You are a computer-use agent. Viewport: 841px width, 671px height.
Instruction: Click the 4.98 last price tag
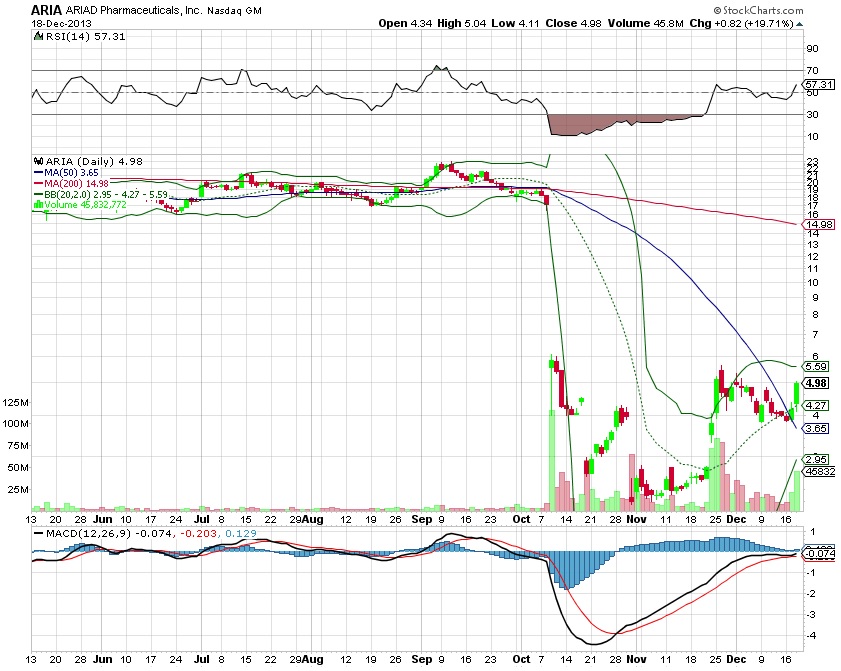click(816, 383)
